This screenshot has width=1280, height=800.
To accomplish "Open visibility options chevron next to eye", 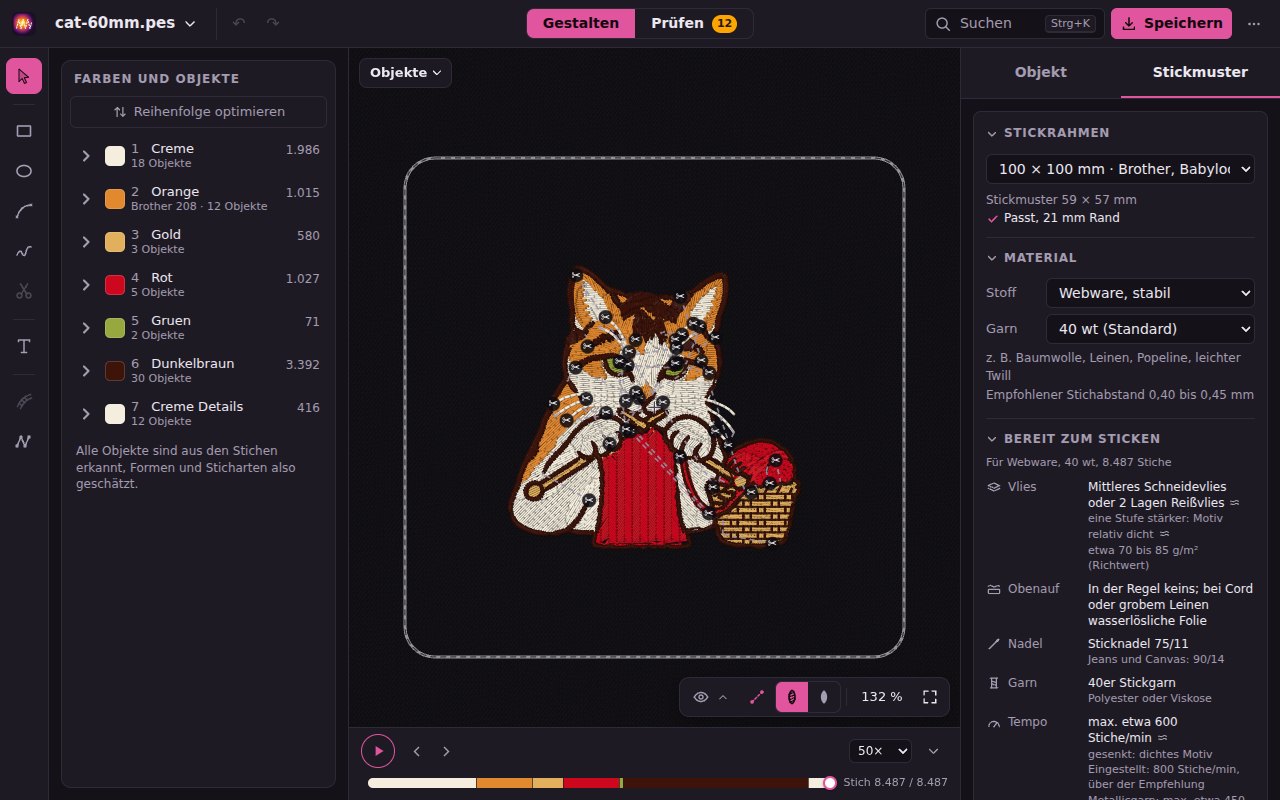I will point(723,697).
